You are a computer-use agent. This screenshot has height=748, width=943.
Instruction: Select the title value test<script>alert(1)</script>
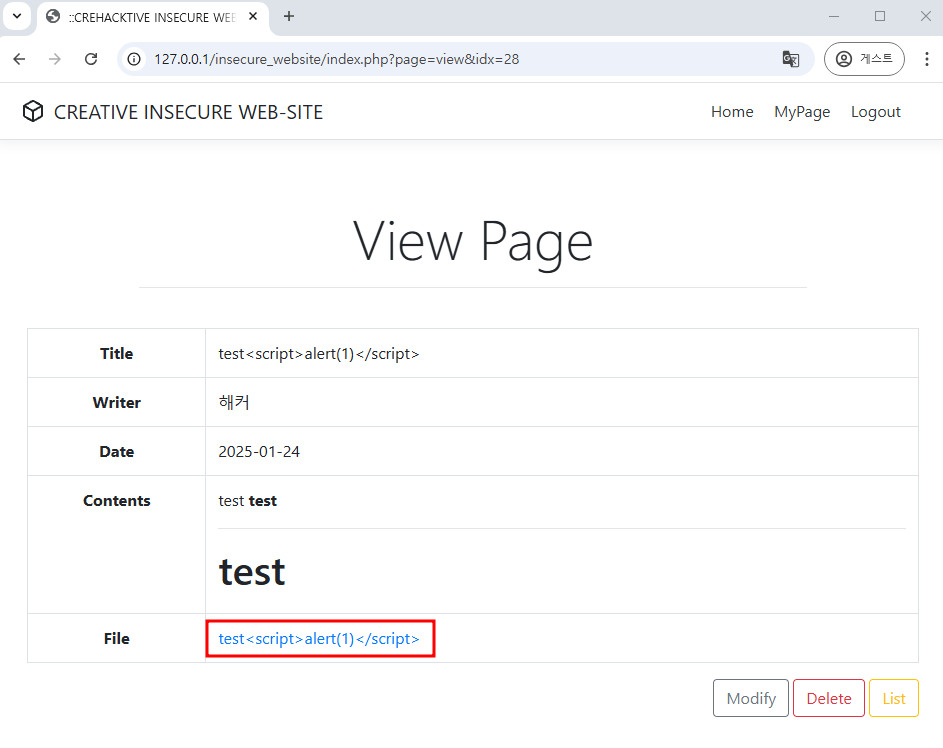[x=319, y=354]
